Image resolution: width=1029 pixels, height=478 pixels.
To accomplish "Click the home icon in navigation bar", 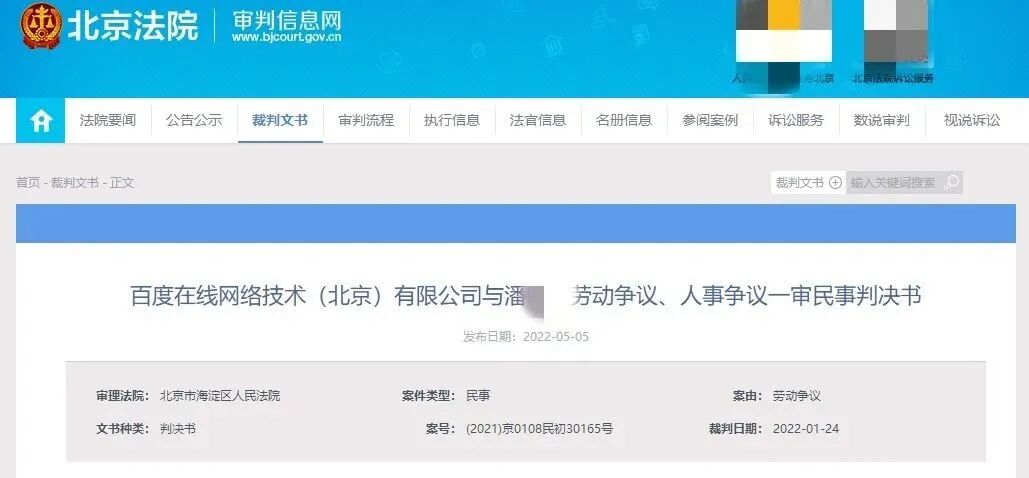I will click(41, 121).
